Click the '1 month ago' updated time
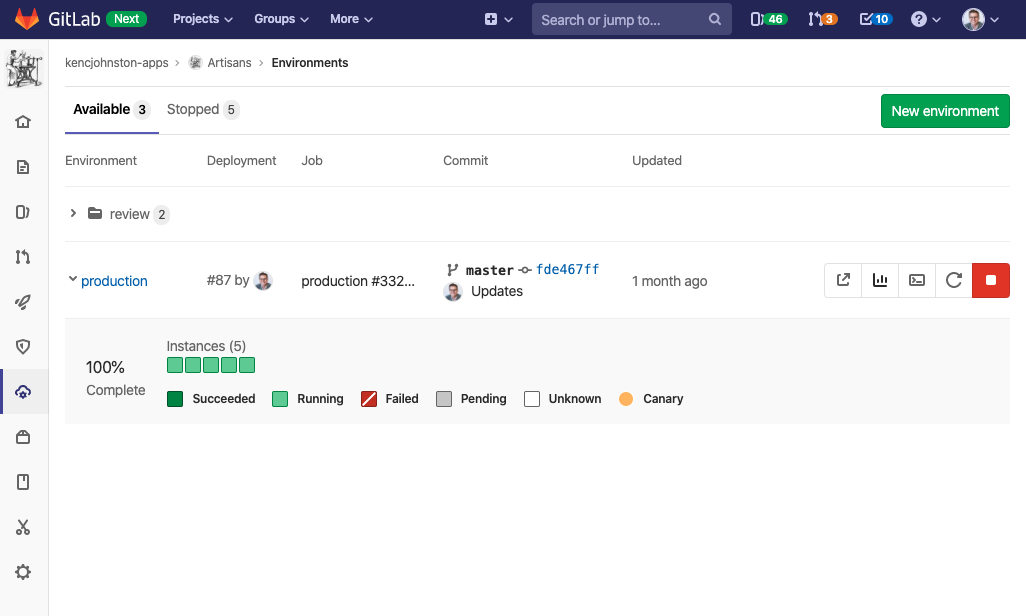 click(x=669, y=281)
